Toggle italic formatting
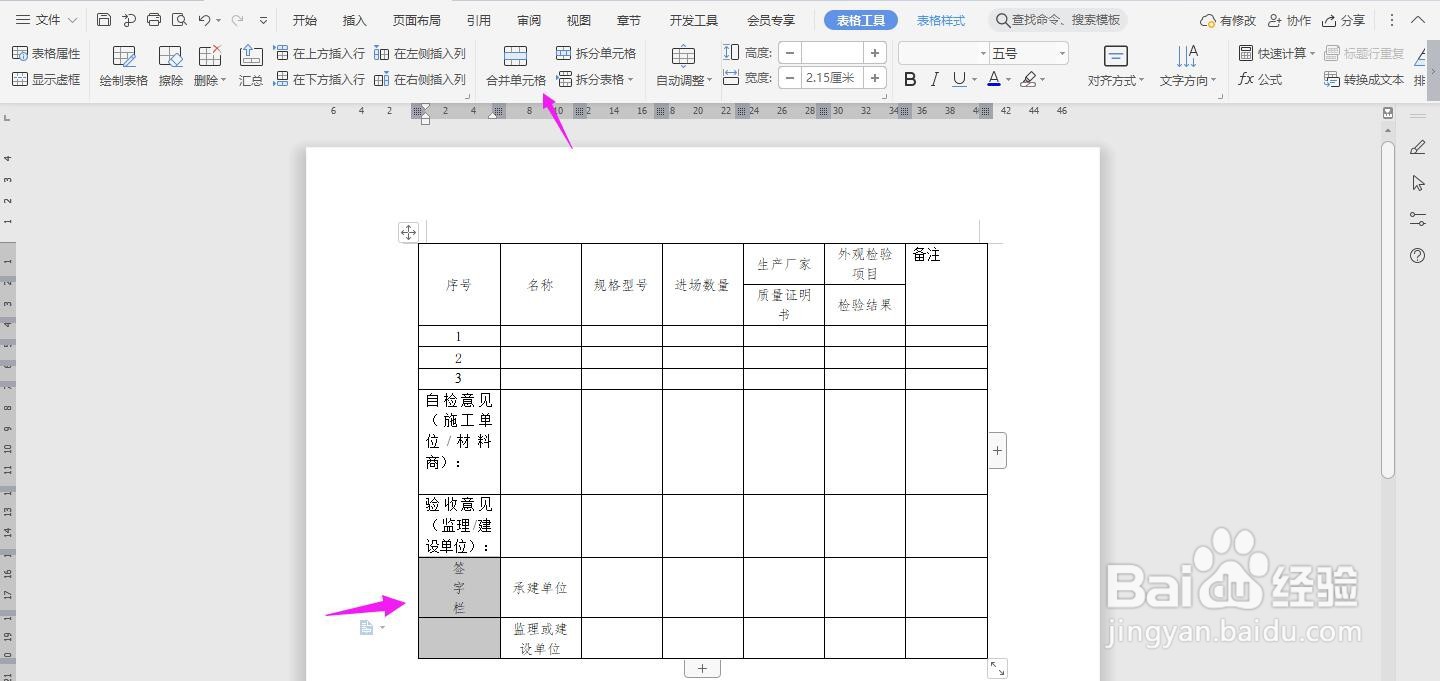This screenshot has width=1440, height=681. click(933, 78)
